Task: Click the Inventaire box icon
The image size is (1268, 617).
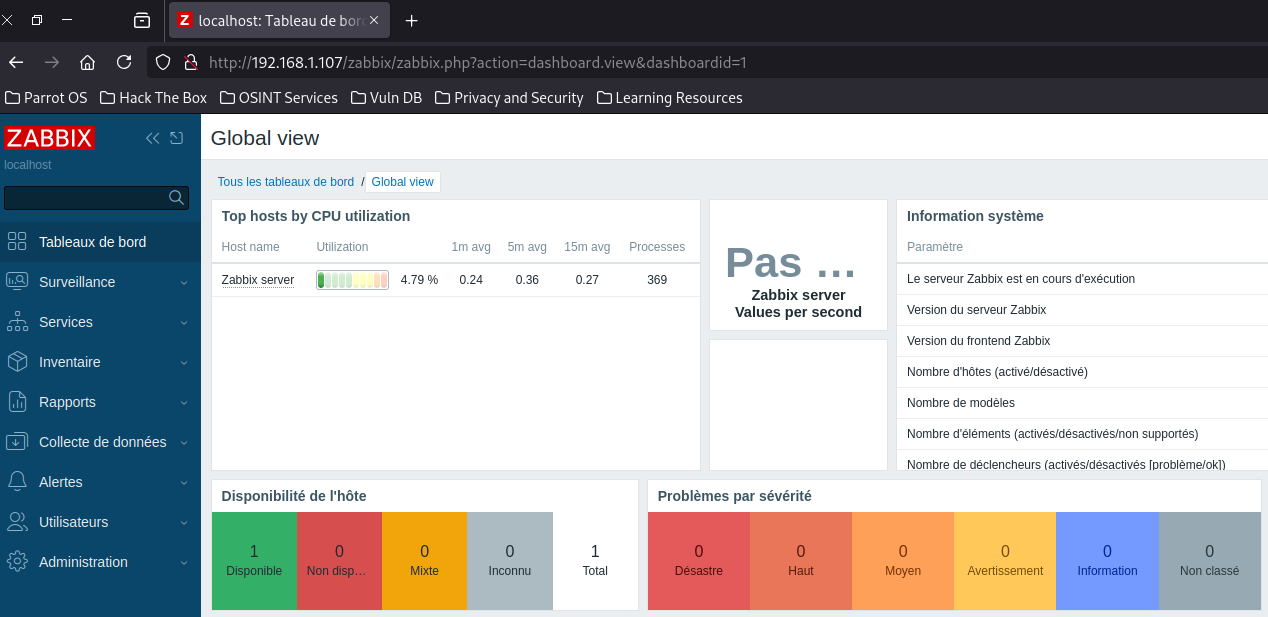Action: pos(17,361)
